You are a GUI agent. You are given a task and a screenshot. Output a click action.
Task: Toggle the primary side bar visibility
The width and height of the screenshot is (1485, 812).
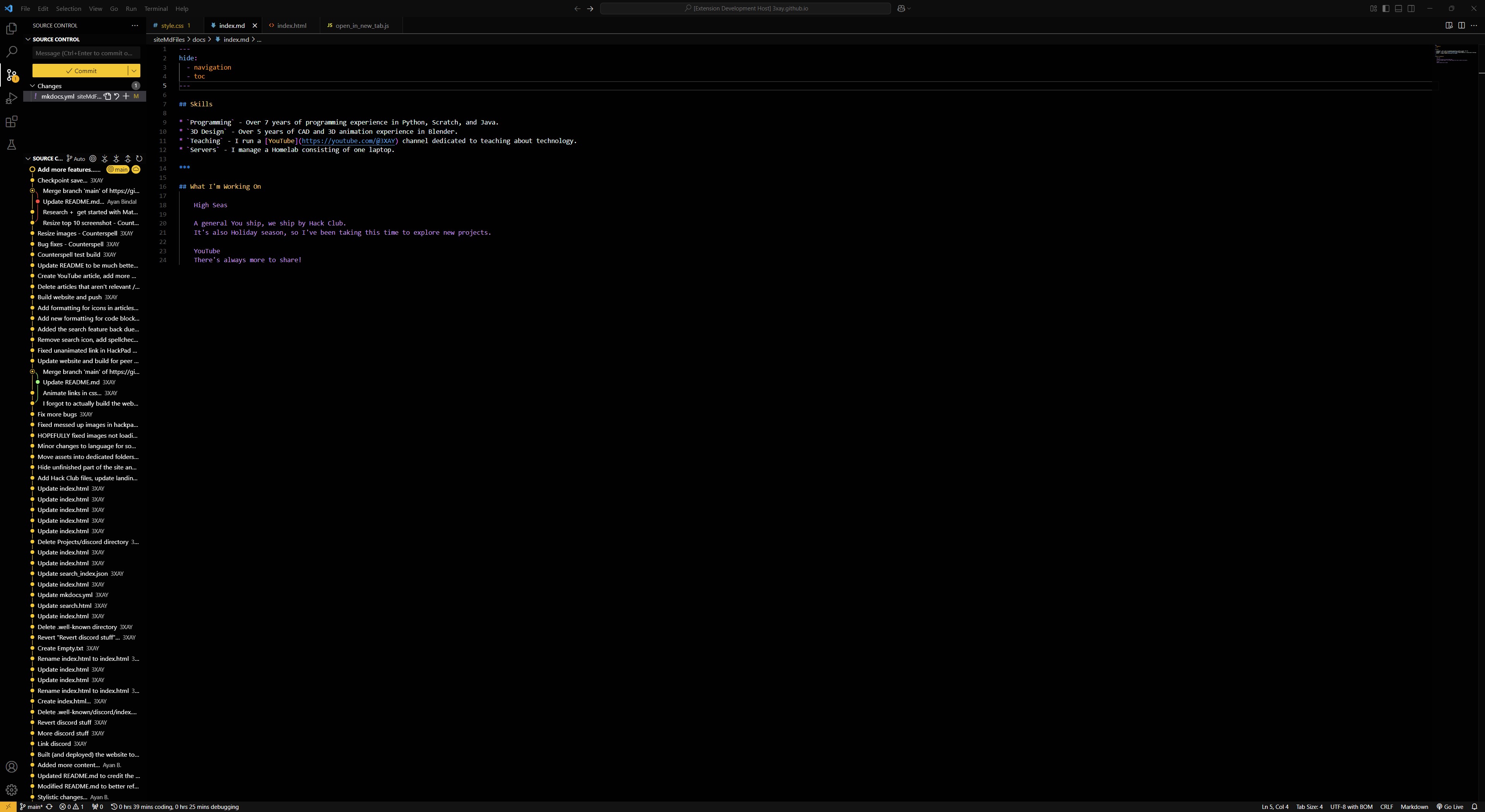coord(1386,9)
